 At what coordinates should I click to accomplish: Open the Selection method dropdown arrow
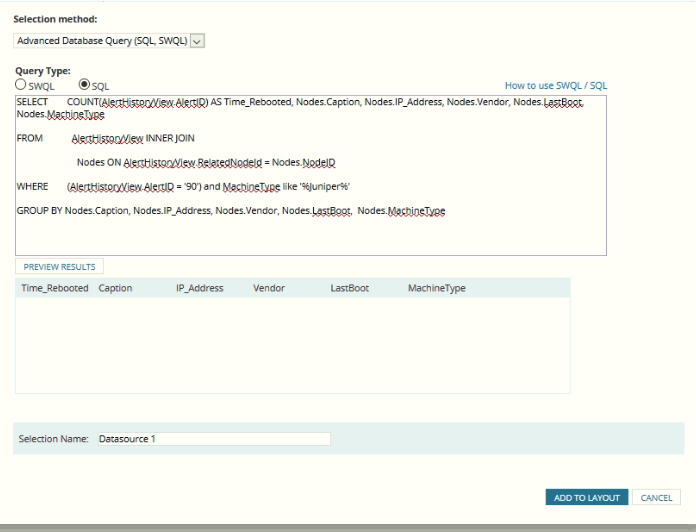[198, 41]
